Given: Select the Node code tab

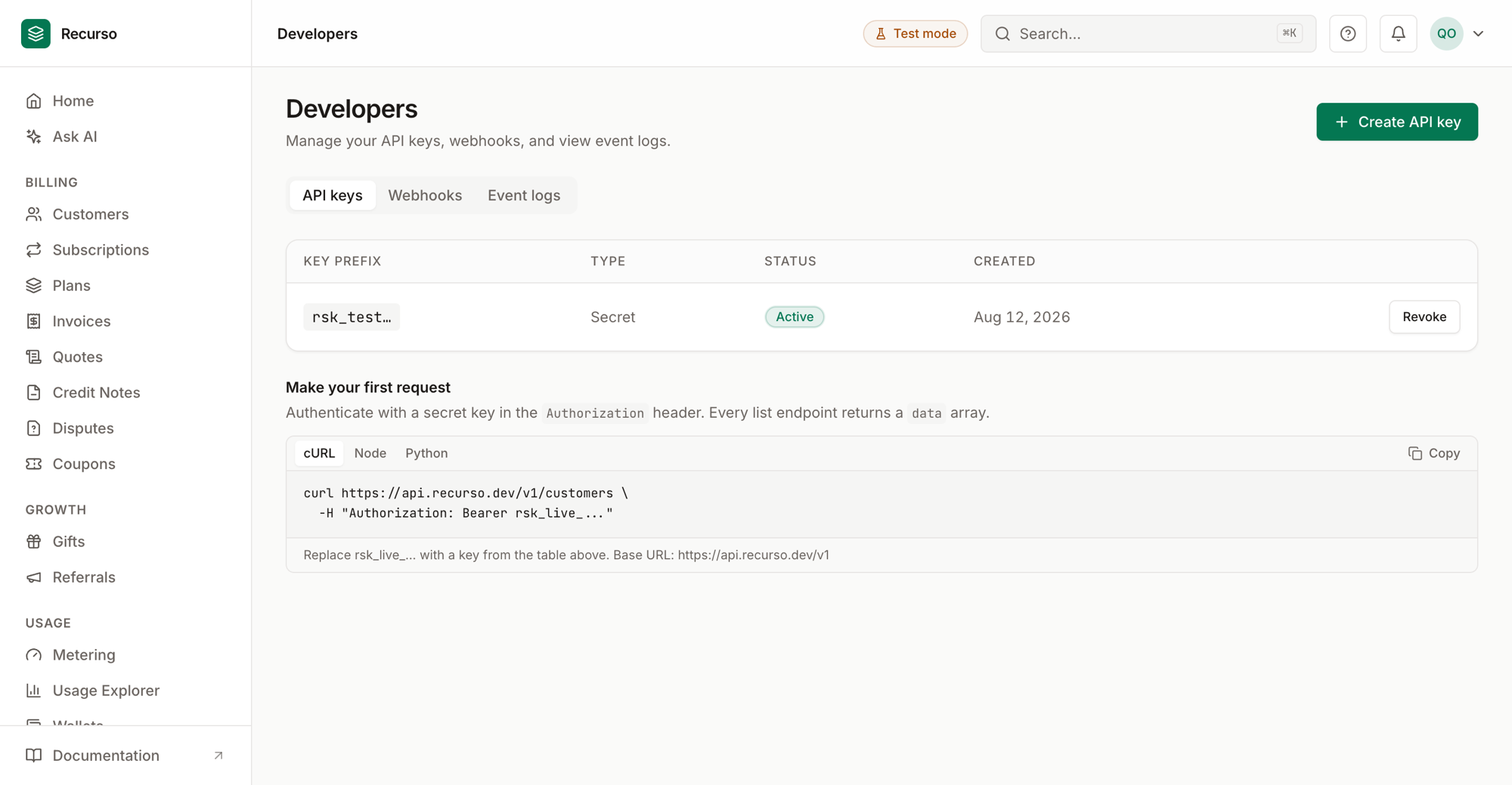Looking at the screenshot, I should pos(370,453).
